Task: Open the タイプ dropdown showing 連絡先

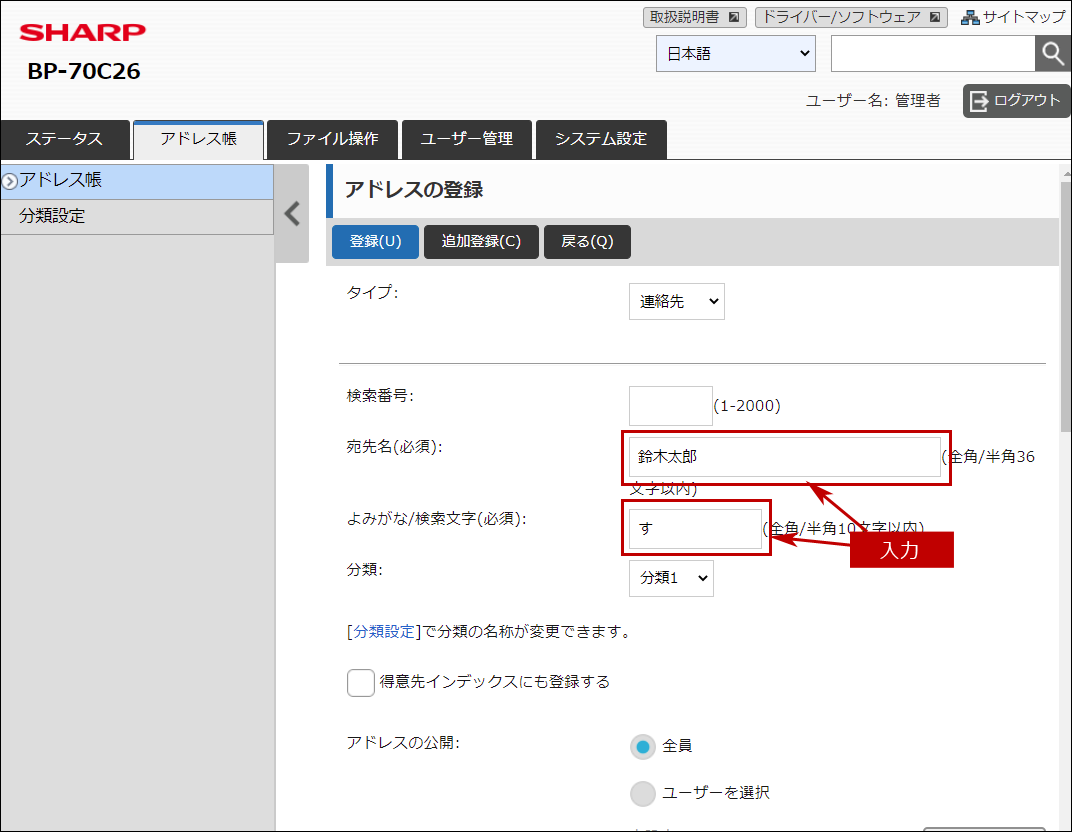Action: pos(677,301)
